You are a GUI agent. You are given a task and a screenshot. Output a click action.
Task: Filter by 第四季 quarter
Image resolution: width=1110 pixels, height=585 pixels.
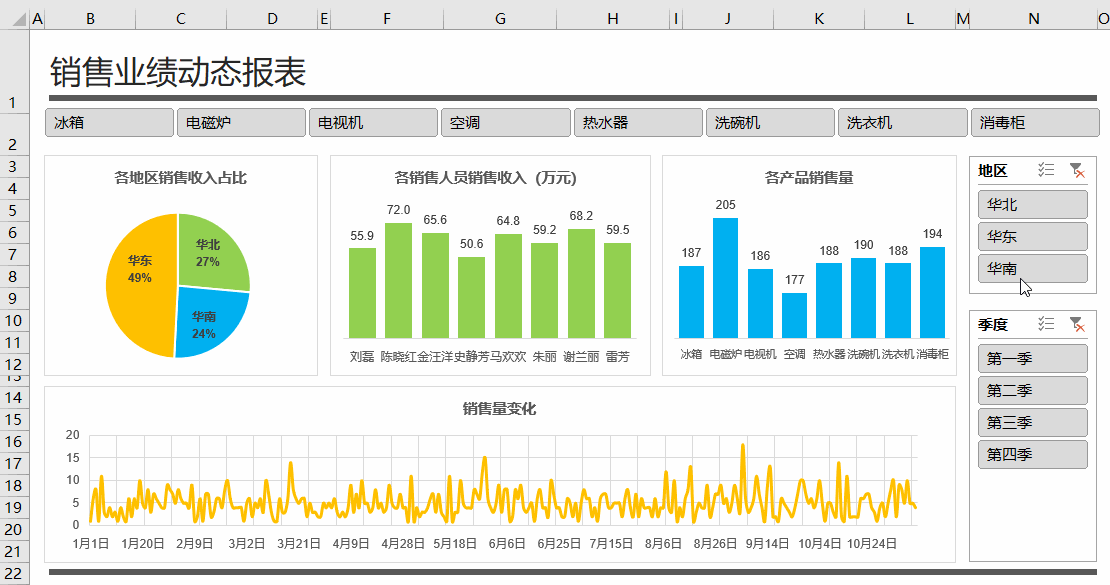pos(1032,454)
